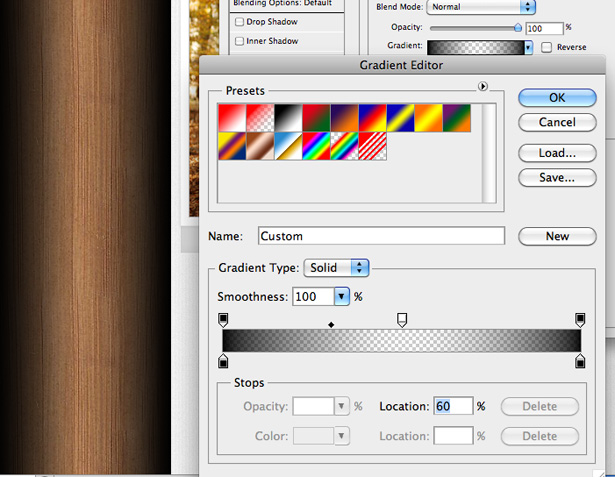Viewport: 615px width, 477px height.
Task: Click the Layer Style Opacity value field
Action: (x=544, y=28)
